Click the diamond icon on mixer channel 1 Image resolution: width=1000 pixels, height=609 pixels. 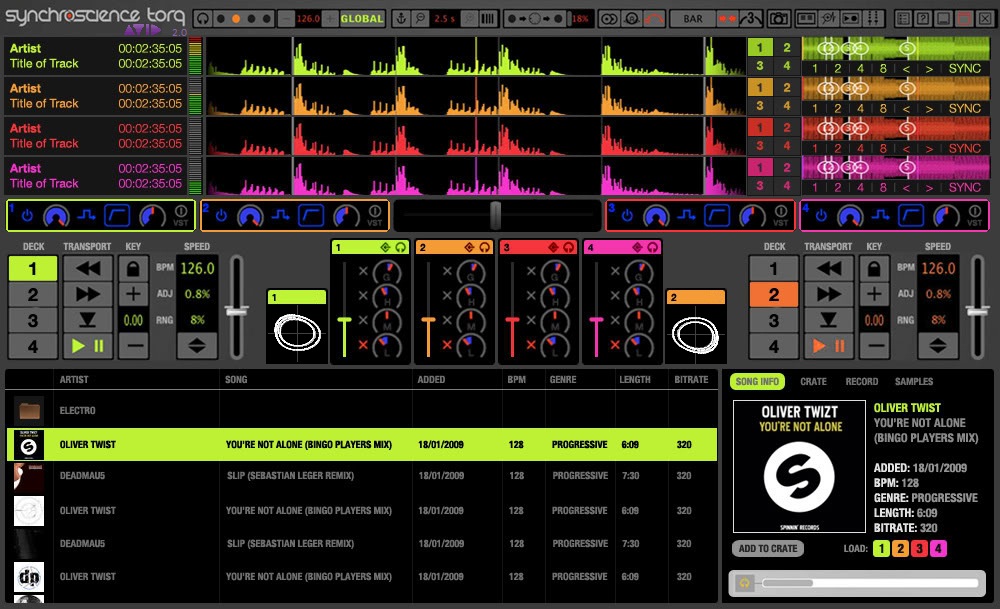385,247
